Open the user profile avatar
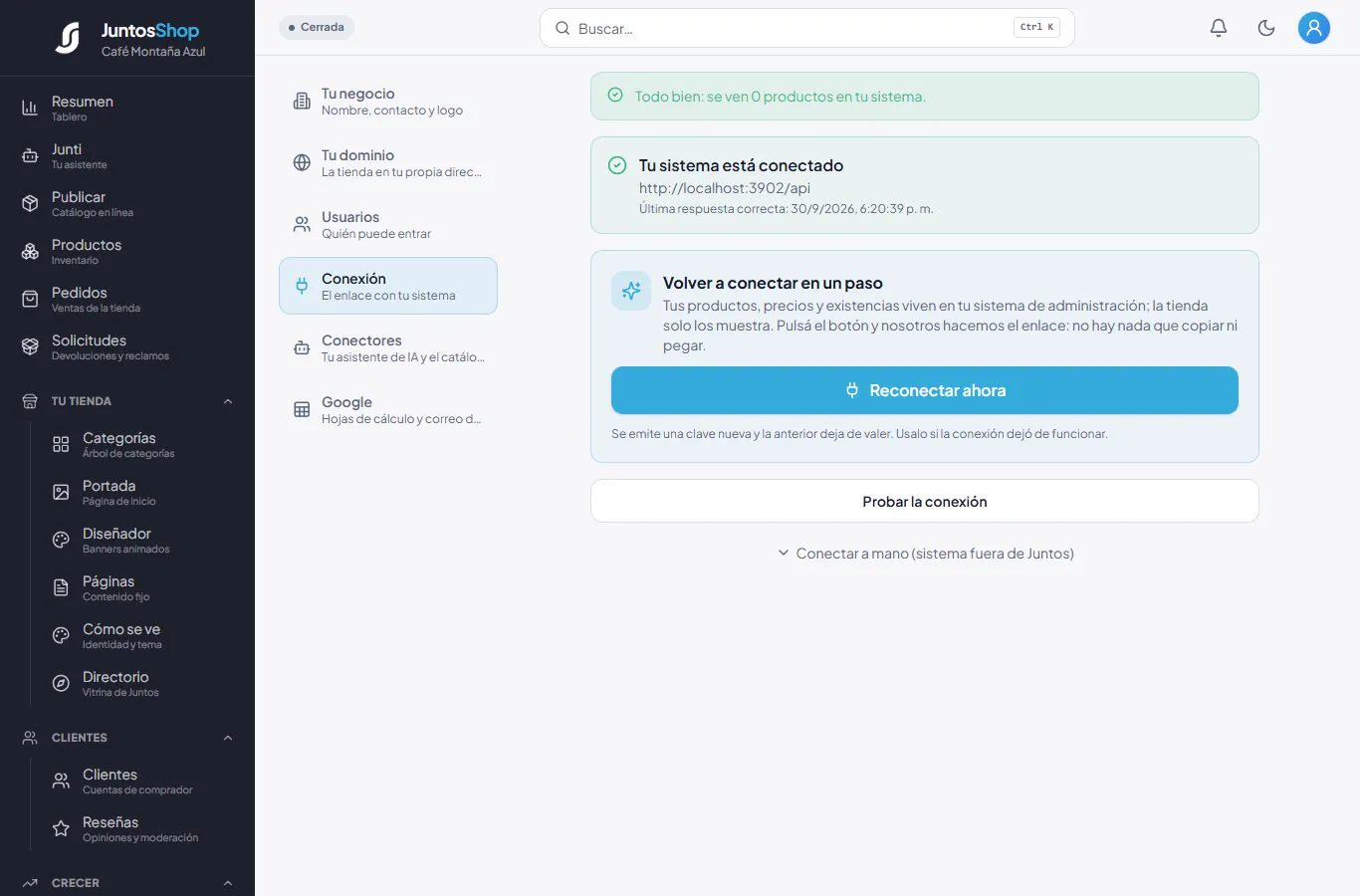 point(1314,28)
